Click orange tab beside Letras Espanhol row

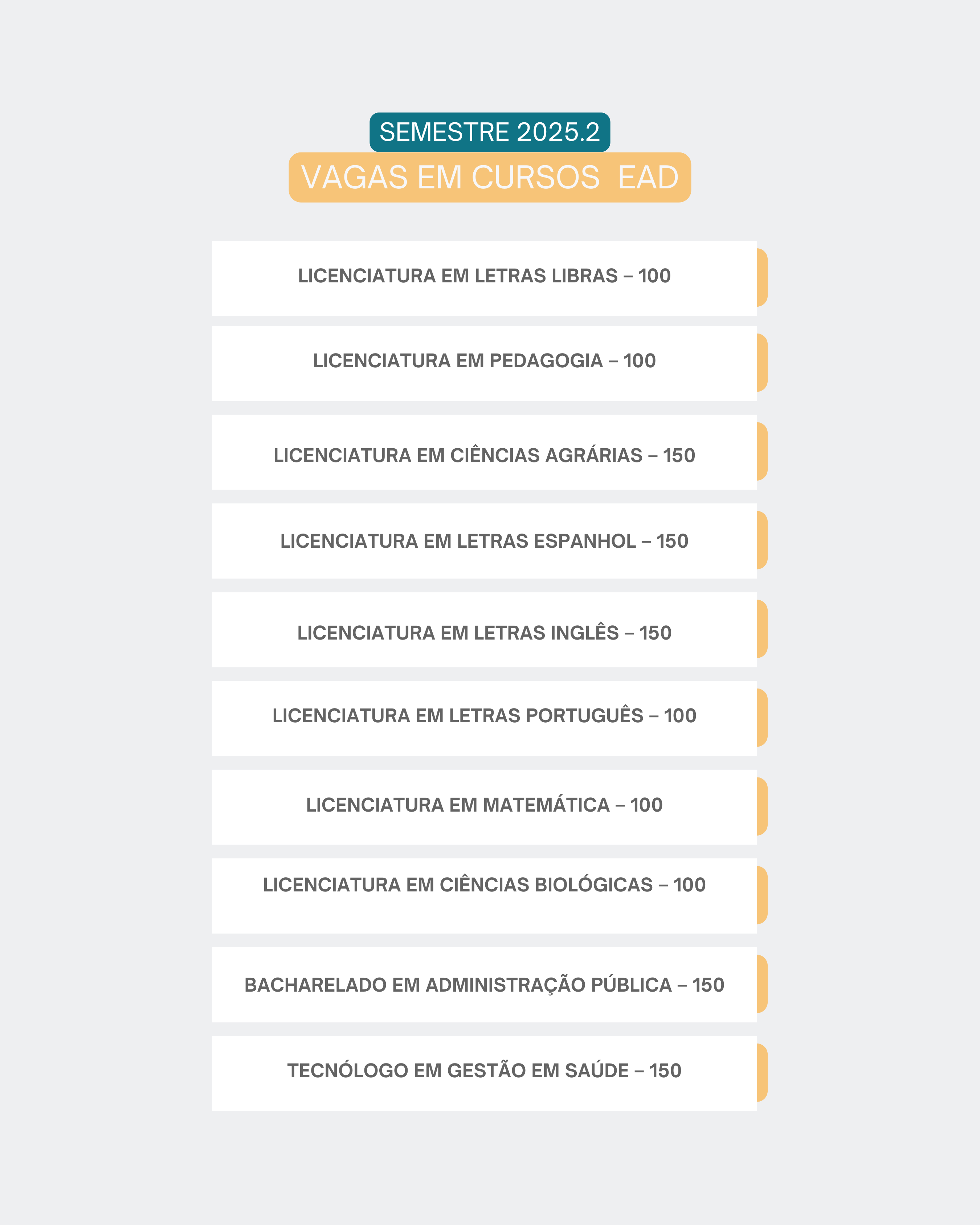coord(763,540)
